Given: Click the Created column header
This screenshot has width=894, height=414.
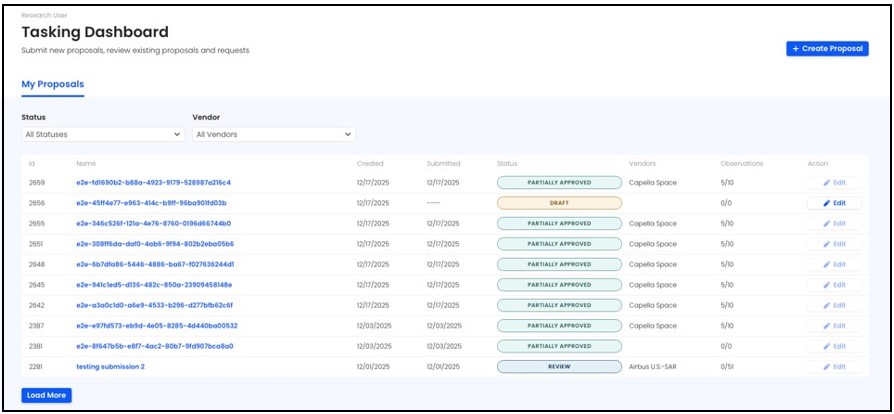Looking at the screenshot, I should pyautogui.click(x=370, y=163).
